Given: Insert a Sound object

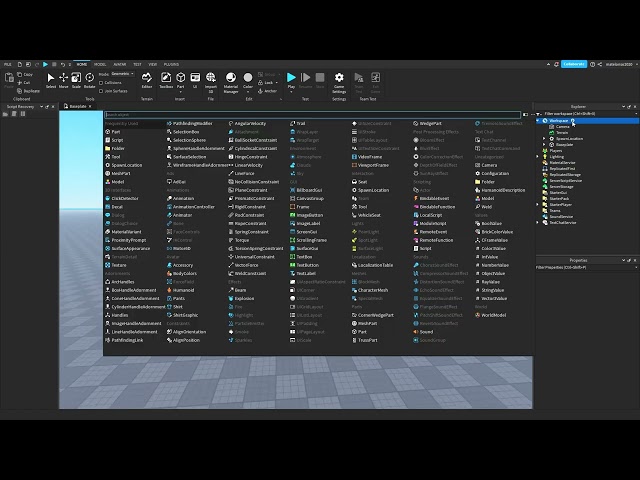Looking at the screenshot, I should click(423, 332).
